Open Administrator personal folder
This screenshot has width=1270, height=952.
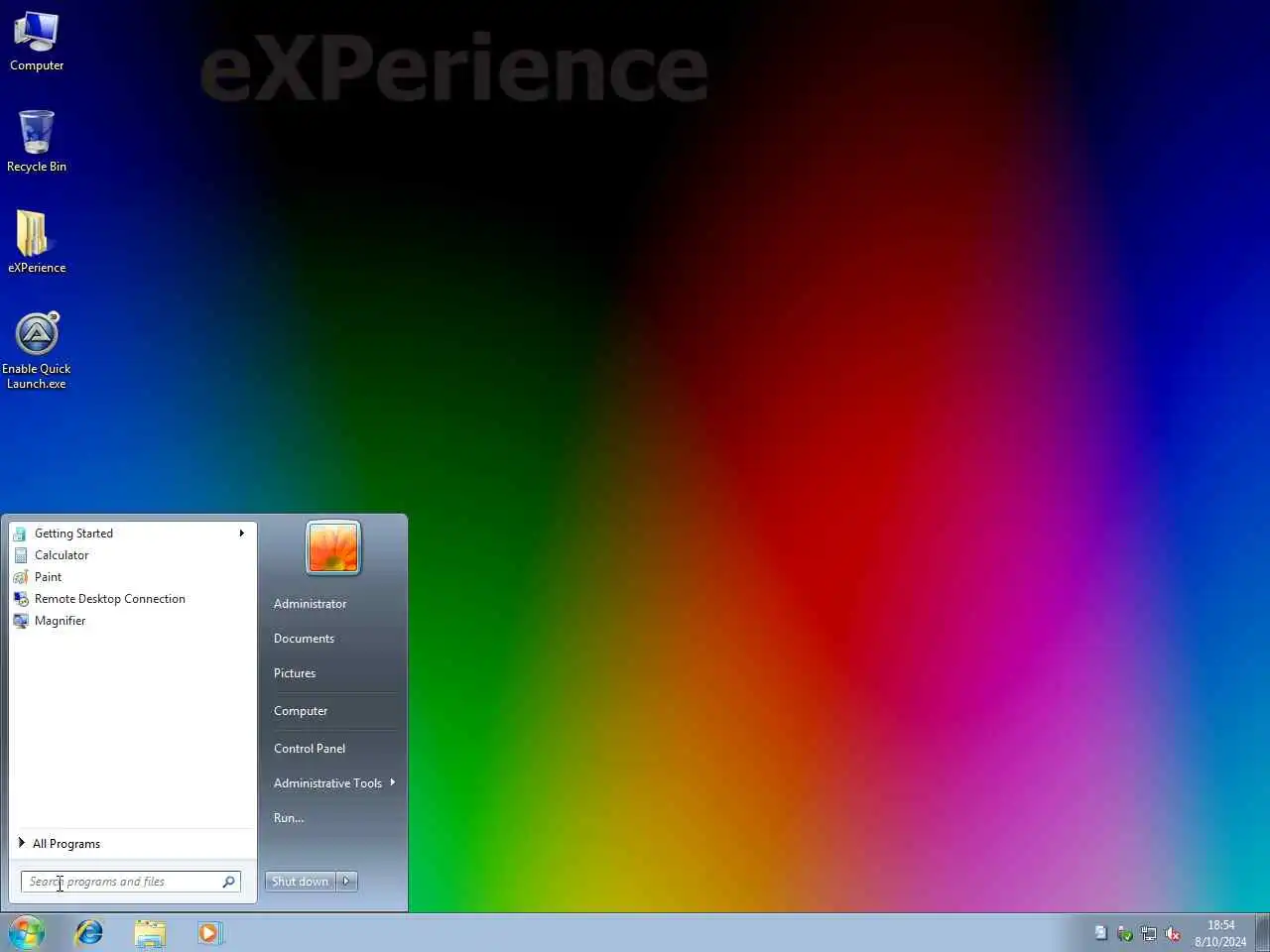[x=311, y=604]
